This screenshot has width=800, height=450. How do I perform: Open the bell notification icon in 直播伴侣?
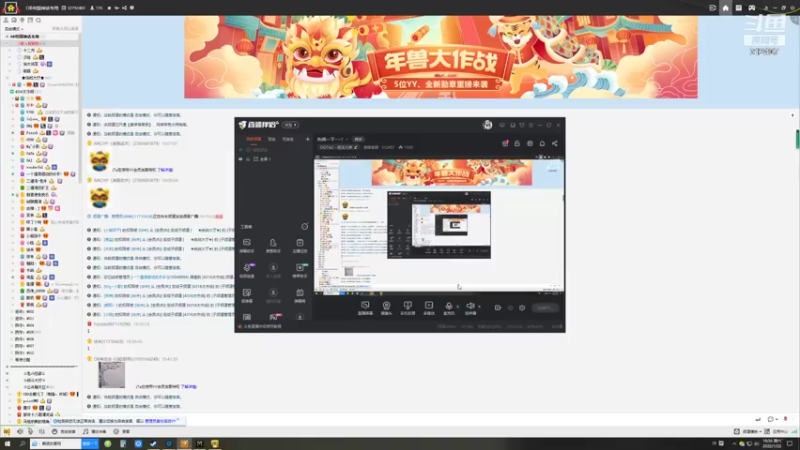point(542,143)
